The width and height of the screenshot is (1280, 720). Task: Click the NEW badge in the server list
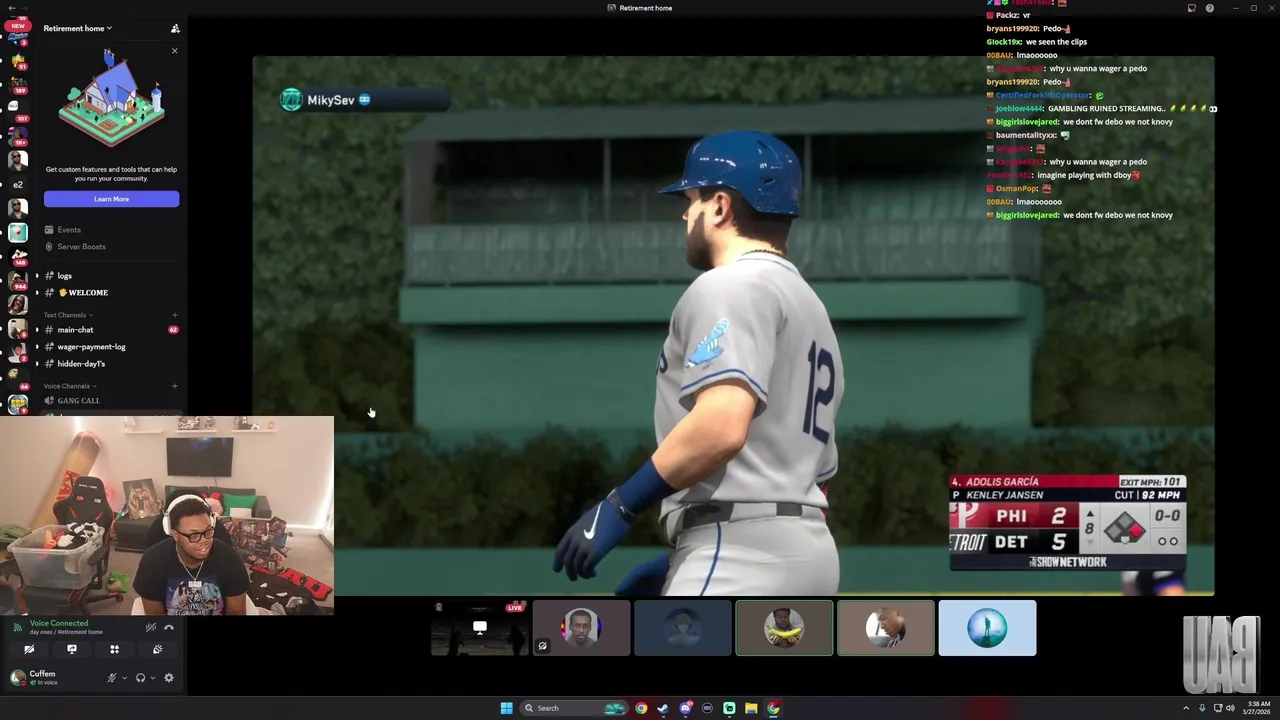[17, 26]
